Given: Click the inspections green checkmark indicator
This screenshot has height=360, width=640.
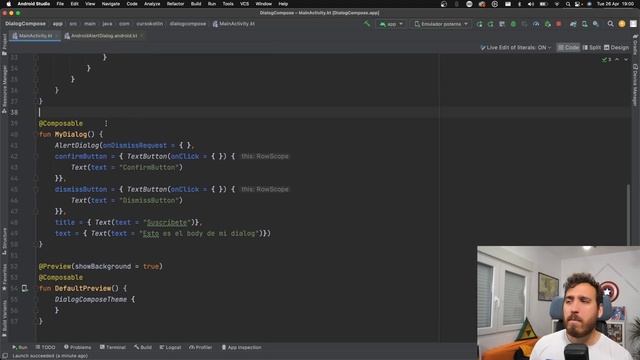Looking at the screenshot, I should click(607, 60).
